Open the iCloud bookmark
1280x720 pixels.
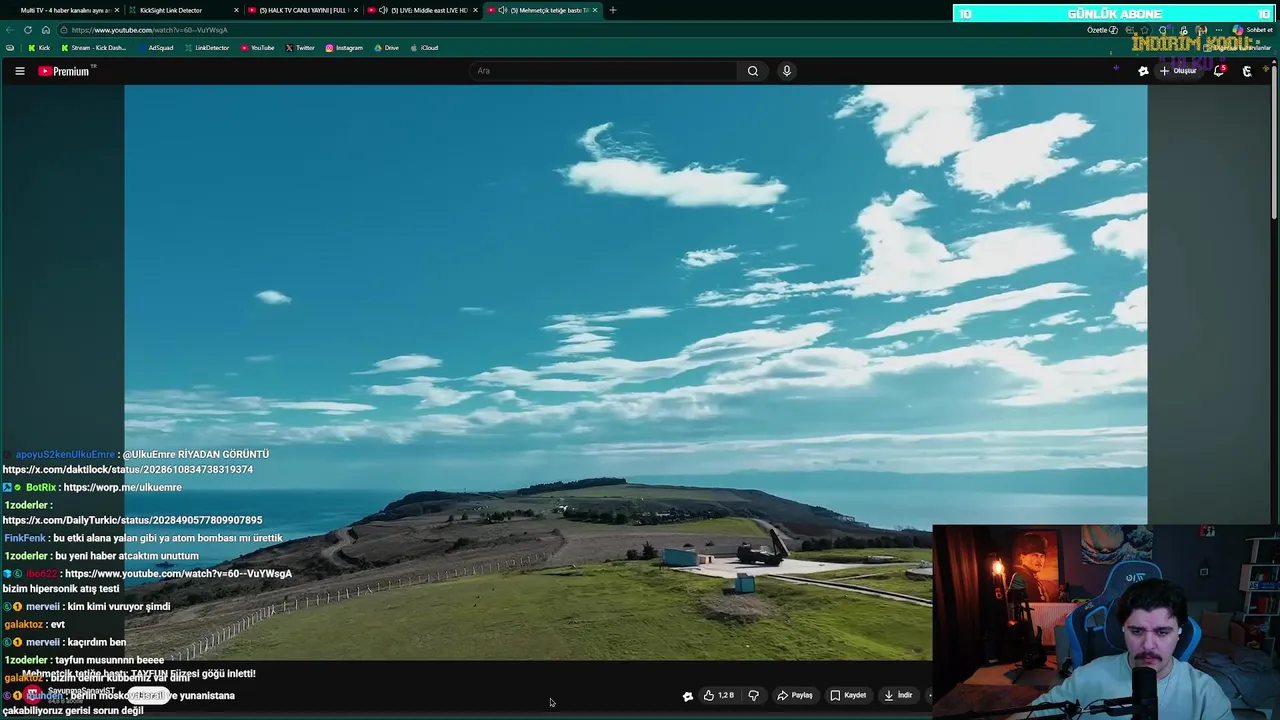pos(425,48)
